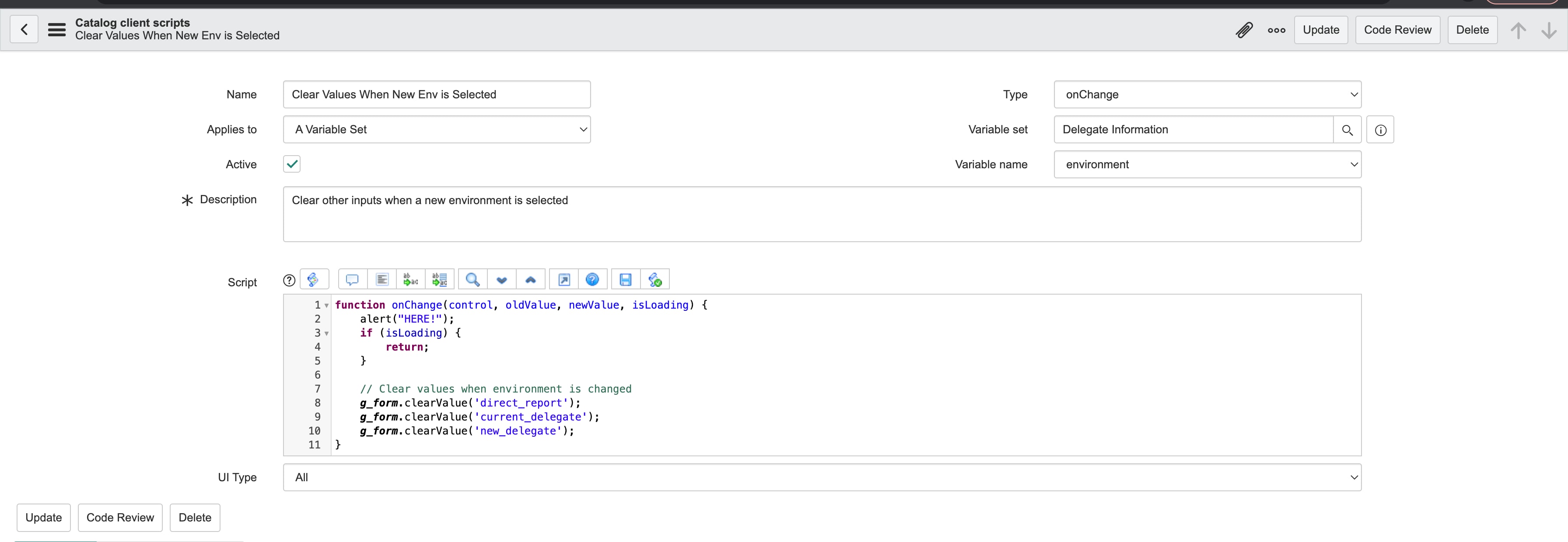
Task: Click into the Name input field
Action: 437,94
